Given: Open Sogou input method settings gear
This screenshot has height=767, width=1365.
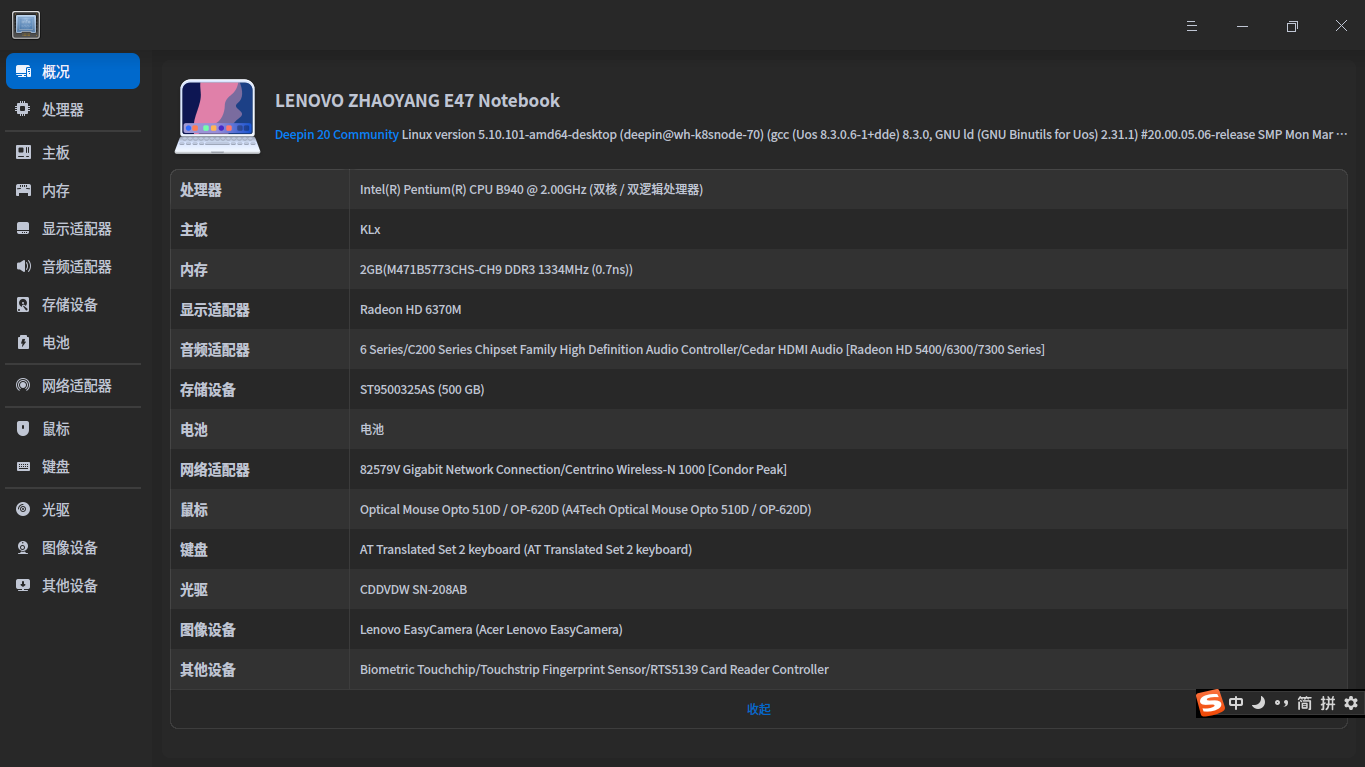Looking at the screenshot, I should (1351, 703).
